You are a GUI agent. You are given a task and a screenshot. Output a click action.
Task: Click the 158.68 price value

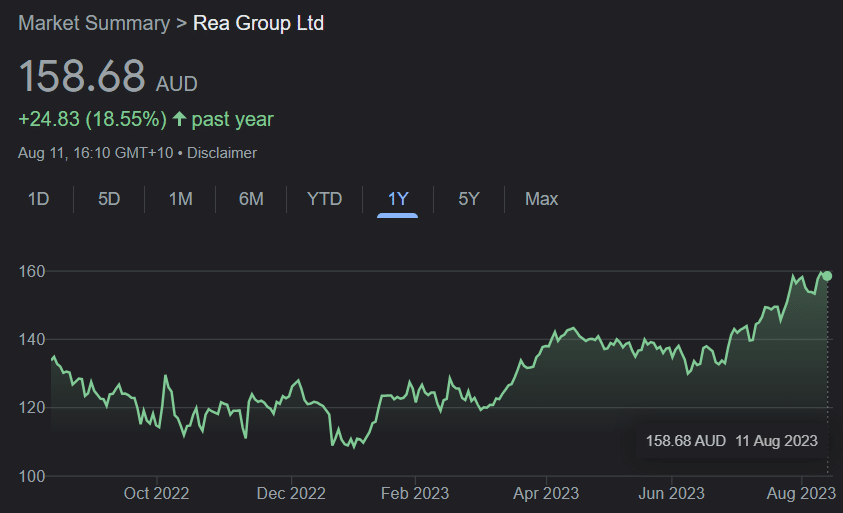pos(82,75)
